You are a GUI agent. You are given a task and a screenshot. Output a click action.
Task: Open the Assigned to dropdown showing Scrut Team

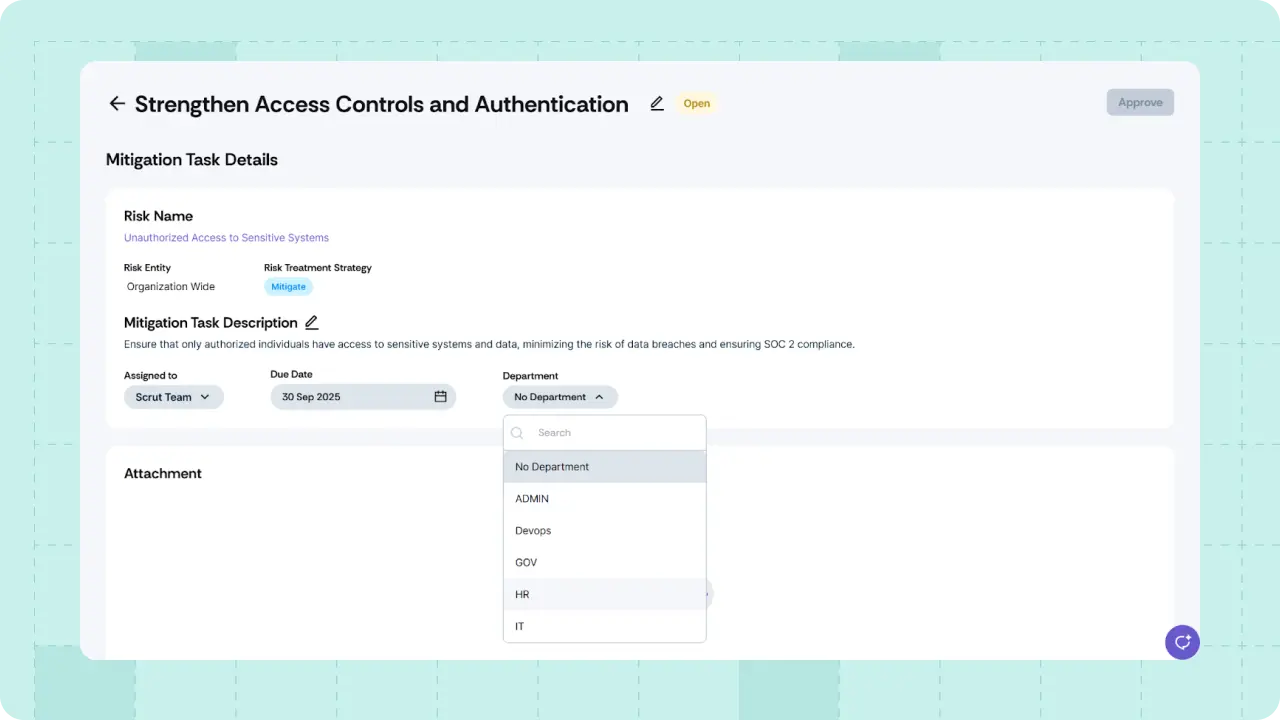173,396
